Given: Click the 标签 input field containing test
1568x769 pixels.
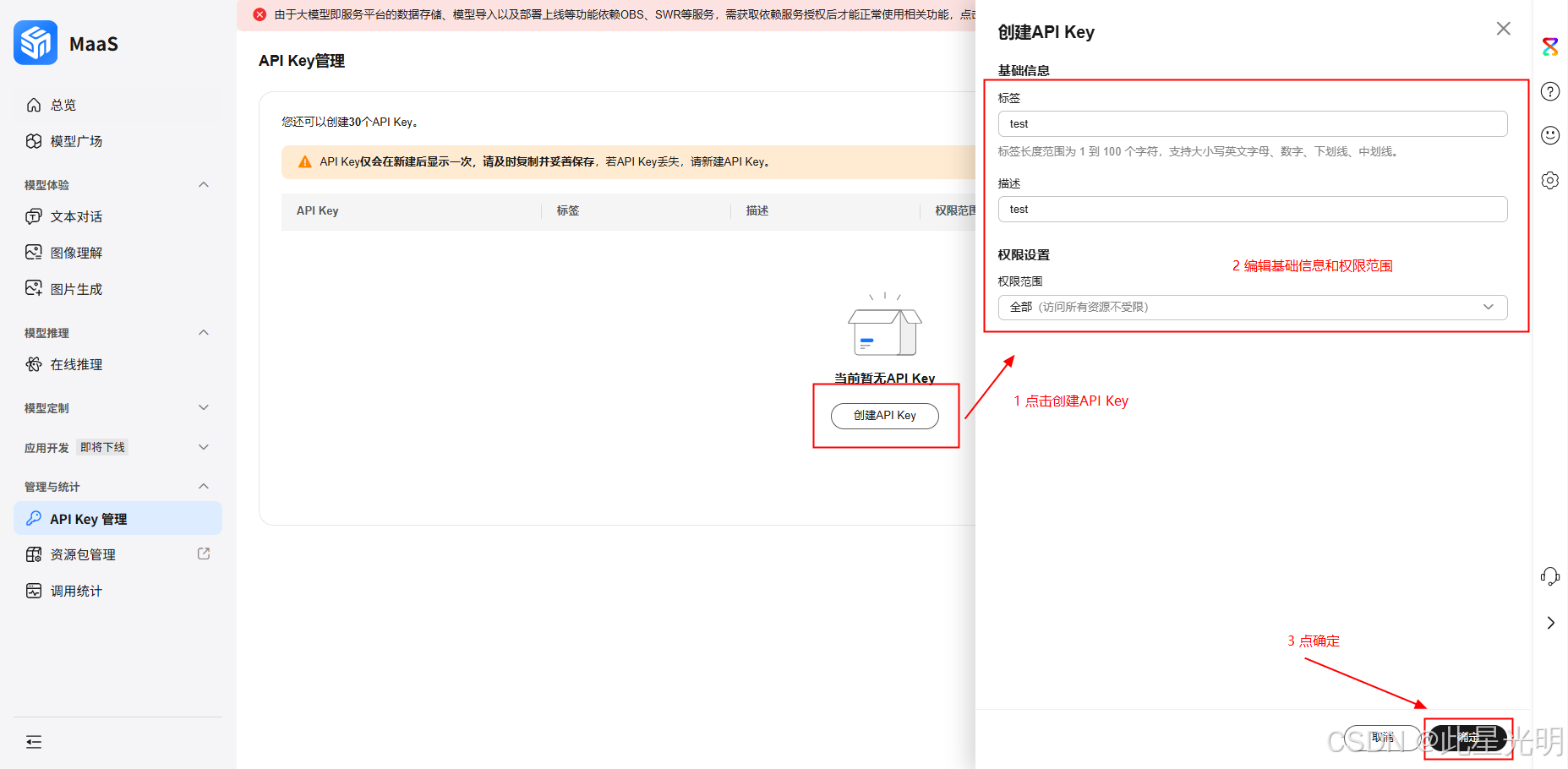Looking at the screenshot, I should [1253, 123].
